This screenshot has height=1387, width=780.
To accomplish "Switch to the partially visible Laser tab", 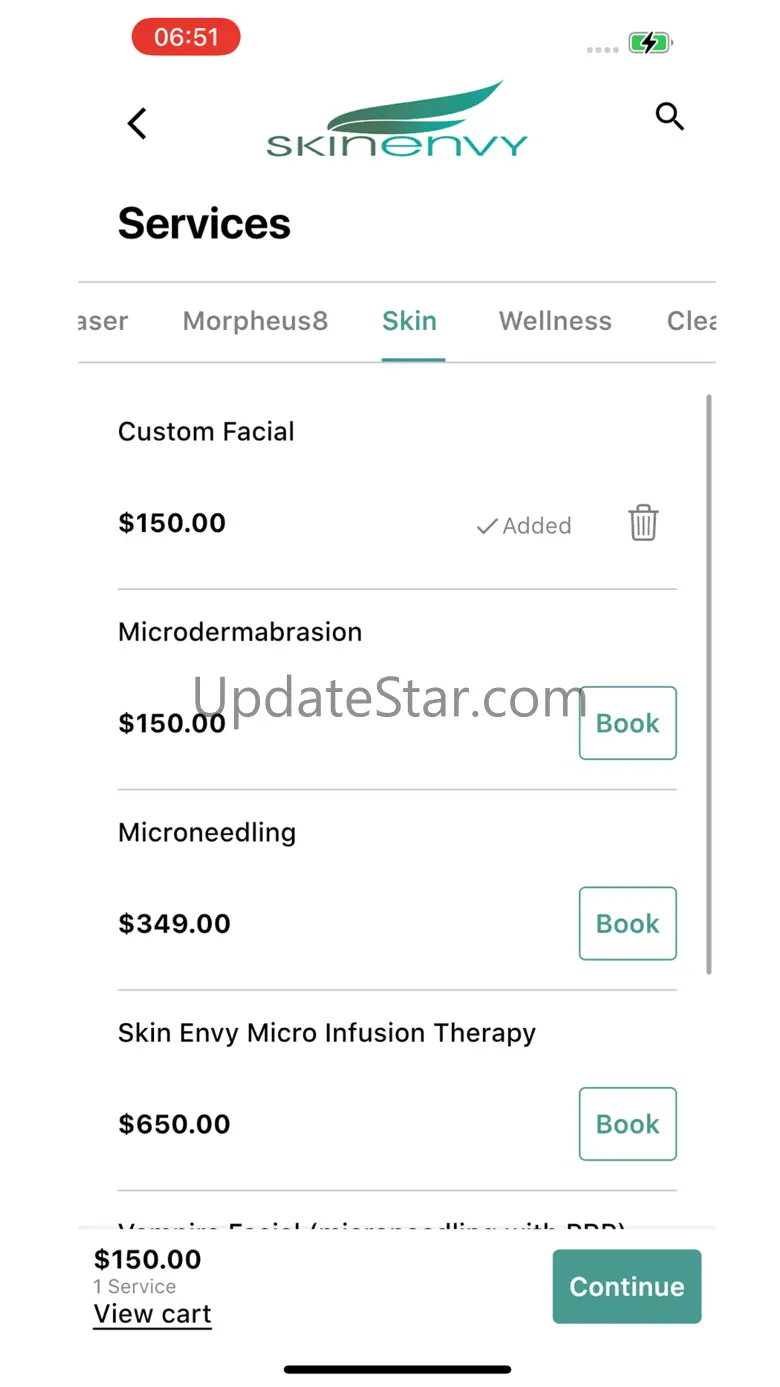I will [x=104, y=321].
